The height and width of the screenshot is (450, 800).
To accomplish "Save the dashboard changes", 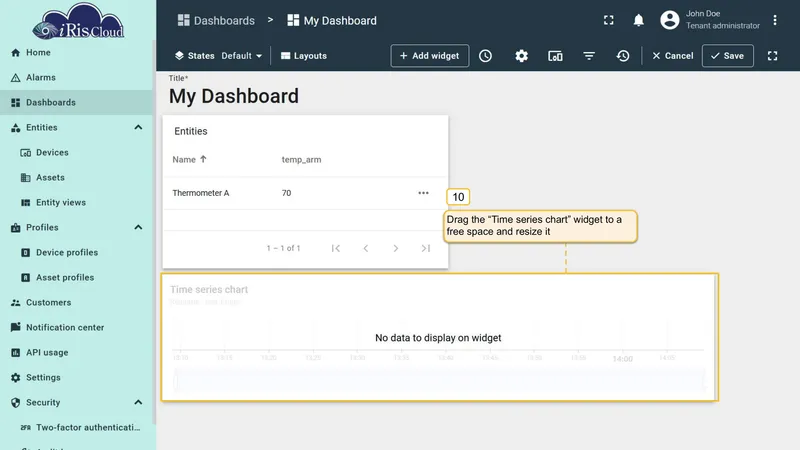I will (x=728, y=56).
